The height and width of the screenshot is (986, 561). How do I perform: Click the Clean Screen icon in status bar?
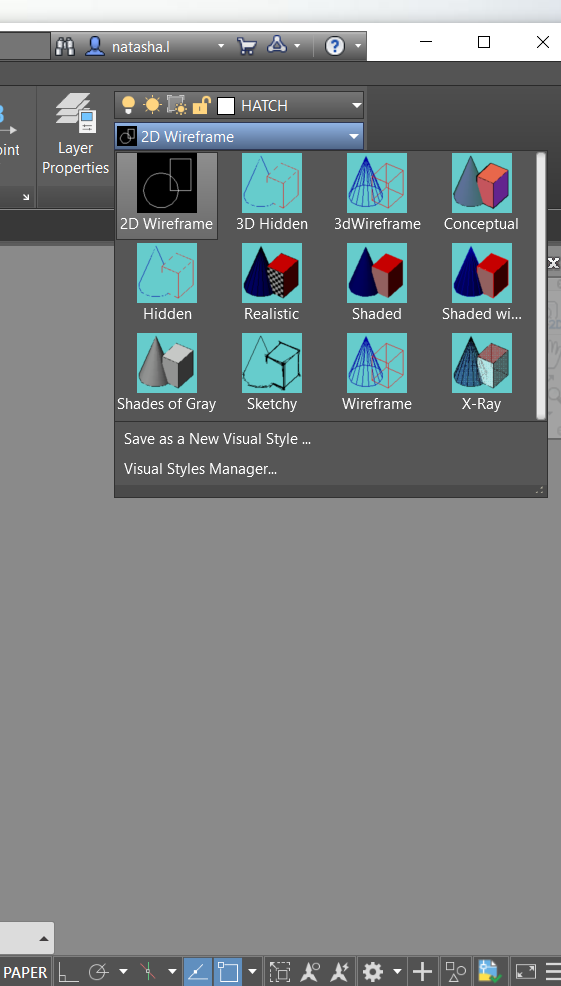[x=526, y=972]
